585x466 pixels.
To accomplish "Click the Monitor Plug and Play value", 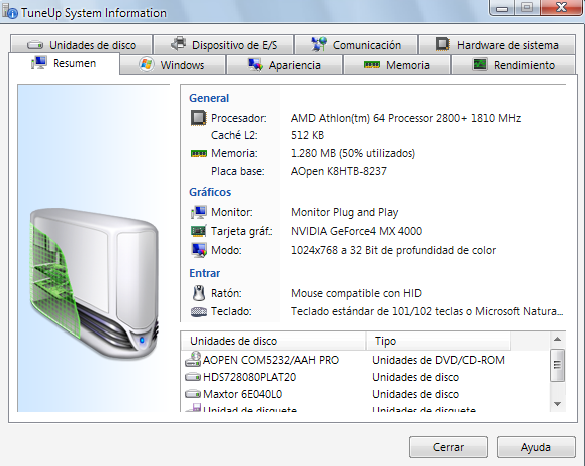I will [345, 212].
